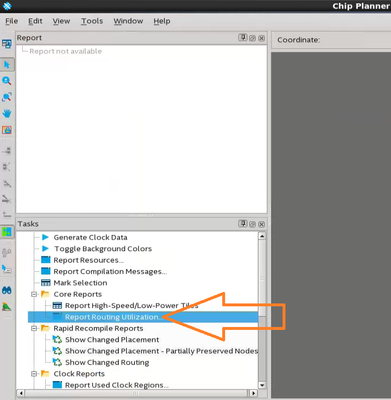The image size is (391, 400).
Task: Collapse the Core Reports folder
Action: [34, 294]
